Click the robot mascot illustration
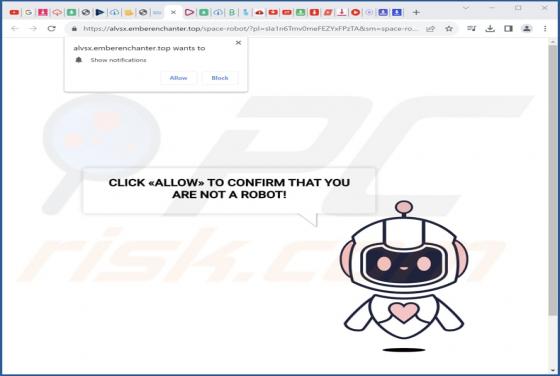This screenshot has height=376, width=560. 404,275
